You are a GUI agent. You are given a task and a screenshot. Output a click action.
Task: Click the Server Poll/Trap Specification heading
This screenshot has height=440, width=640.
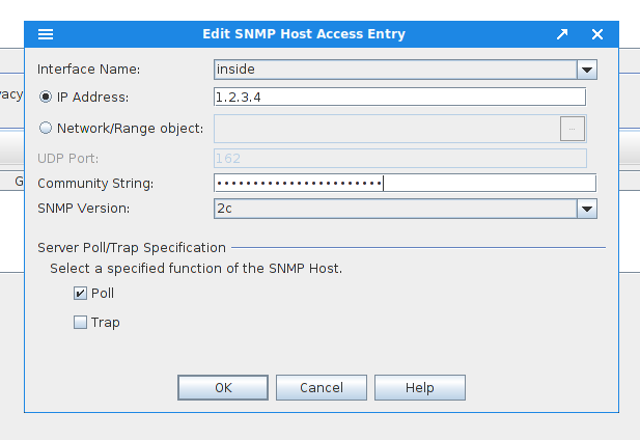click(x=131, y=248)
